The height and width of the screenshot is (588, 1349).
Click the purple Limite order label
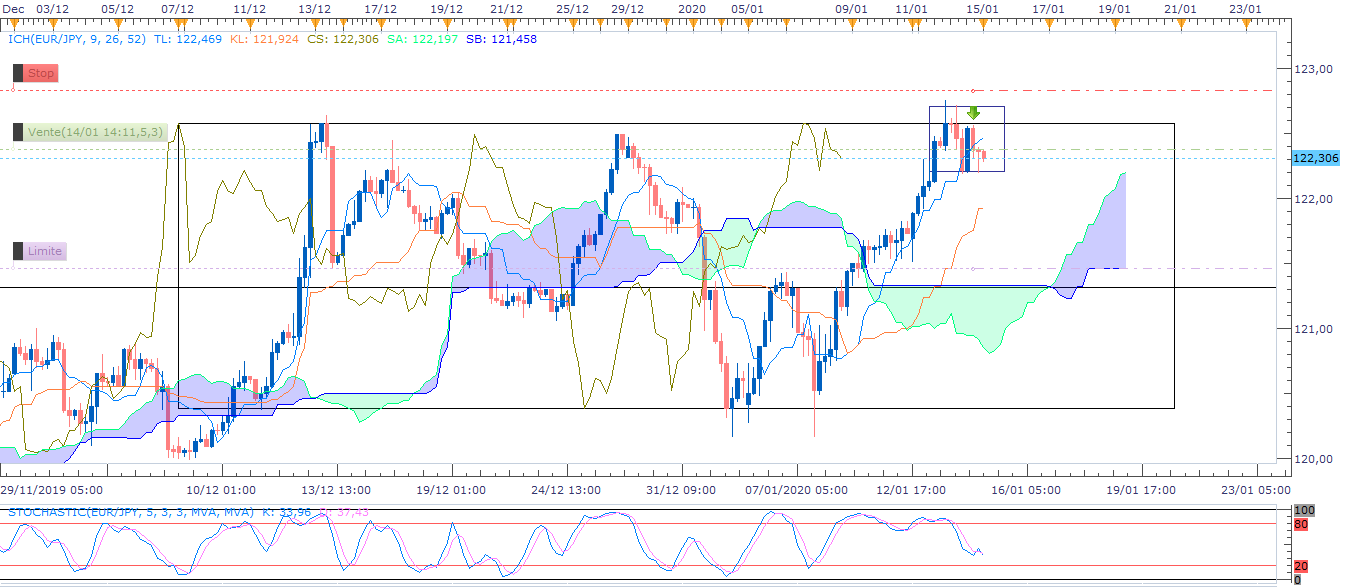pos(40,251)
